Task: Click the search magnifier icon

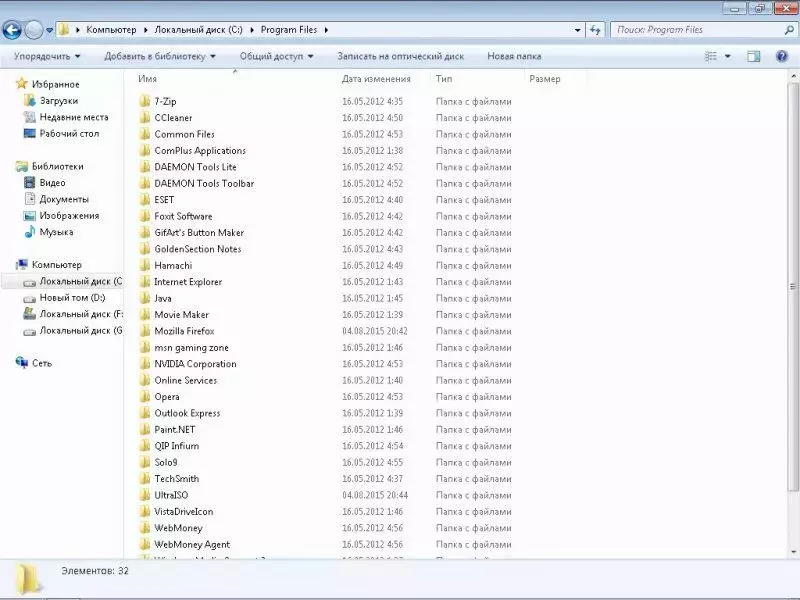Action: click(x=789, y=30)
